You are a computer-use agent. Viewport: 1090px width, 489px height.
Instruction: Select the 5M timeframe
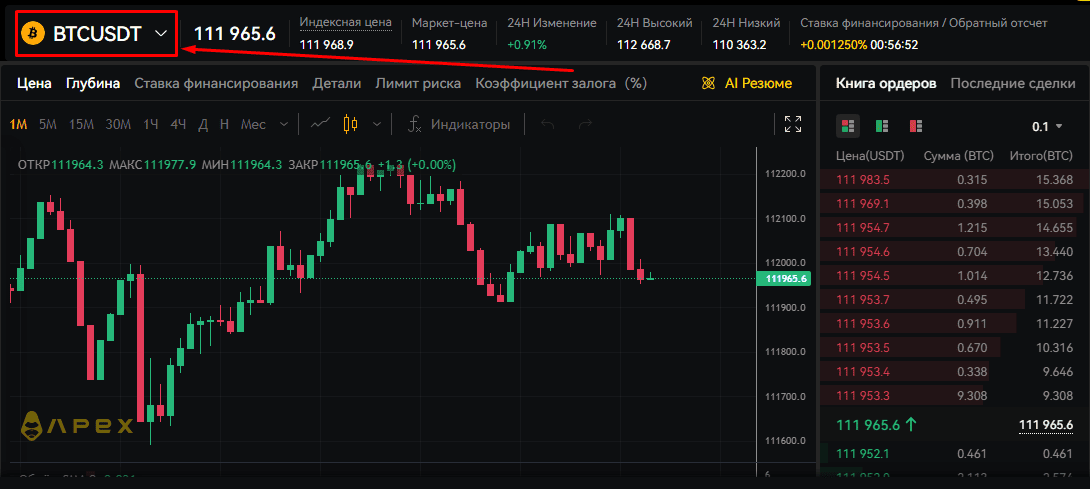point(48,125)
